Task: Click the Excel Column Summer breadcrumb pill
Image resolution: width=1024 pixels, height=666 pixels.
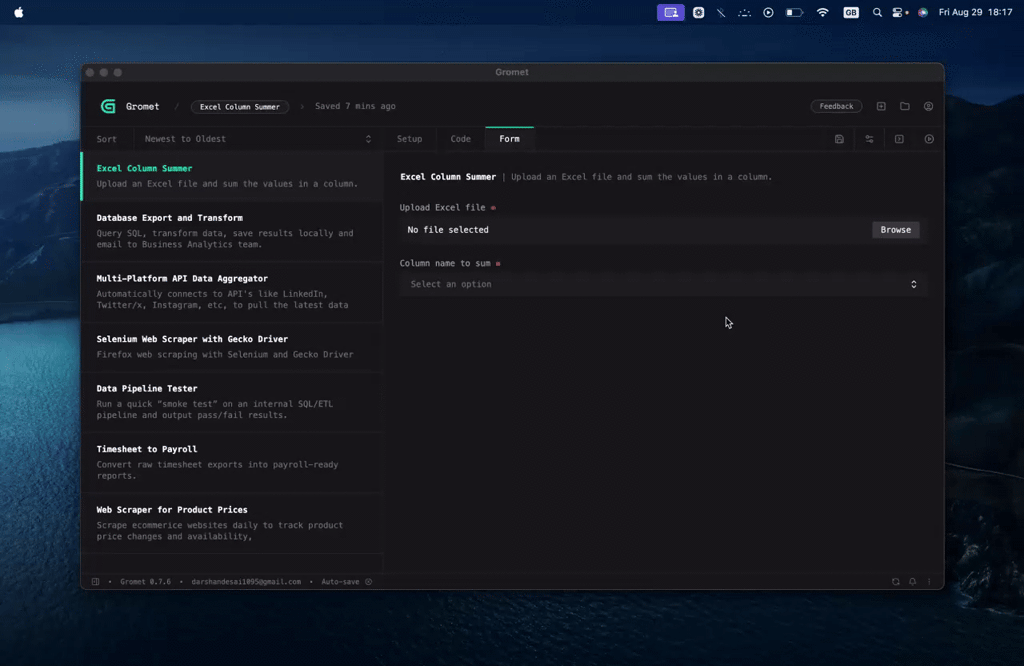Action: pos(239,107)
